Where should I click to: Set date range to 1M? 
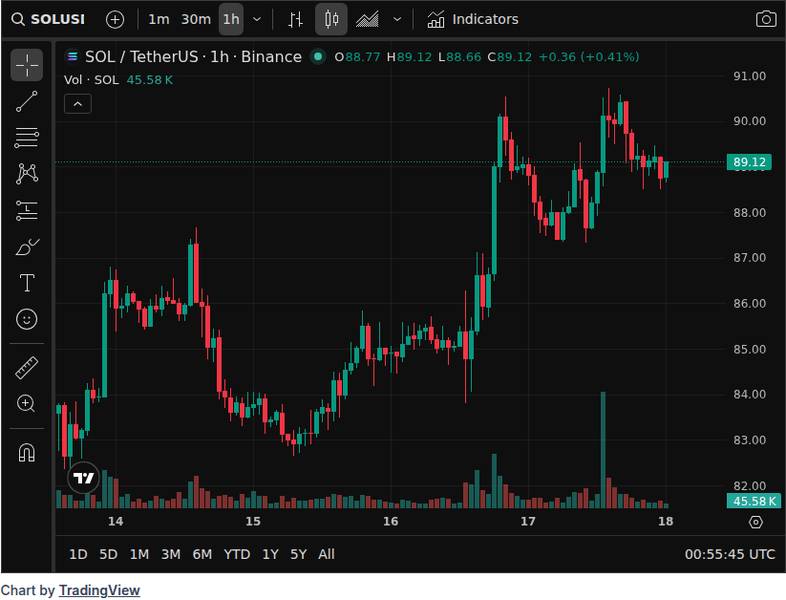click(139, 554)
